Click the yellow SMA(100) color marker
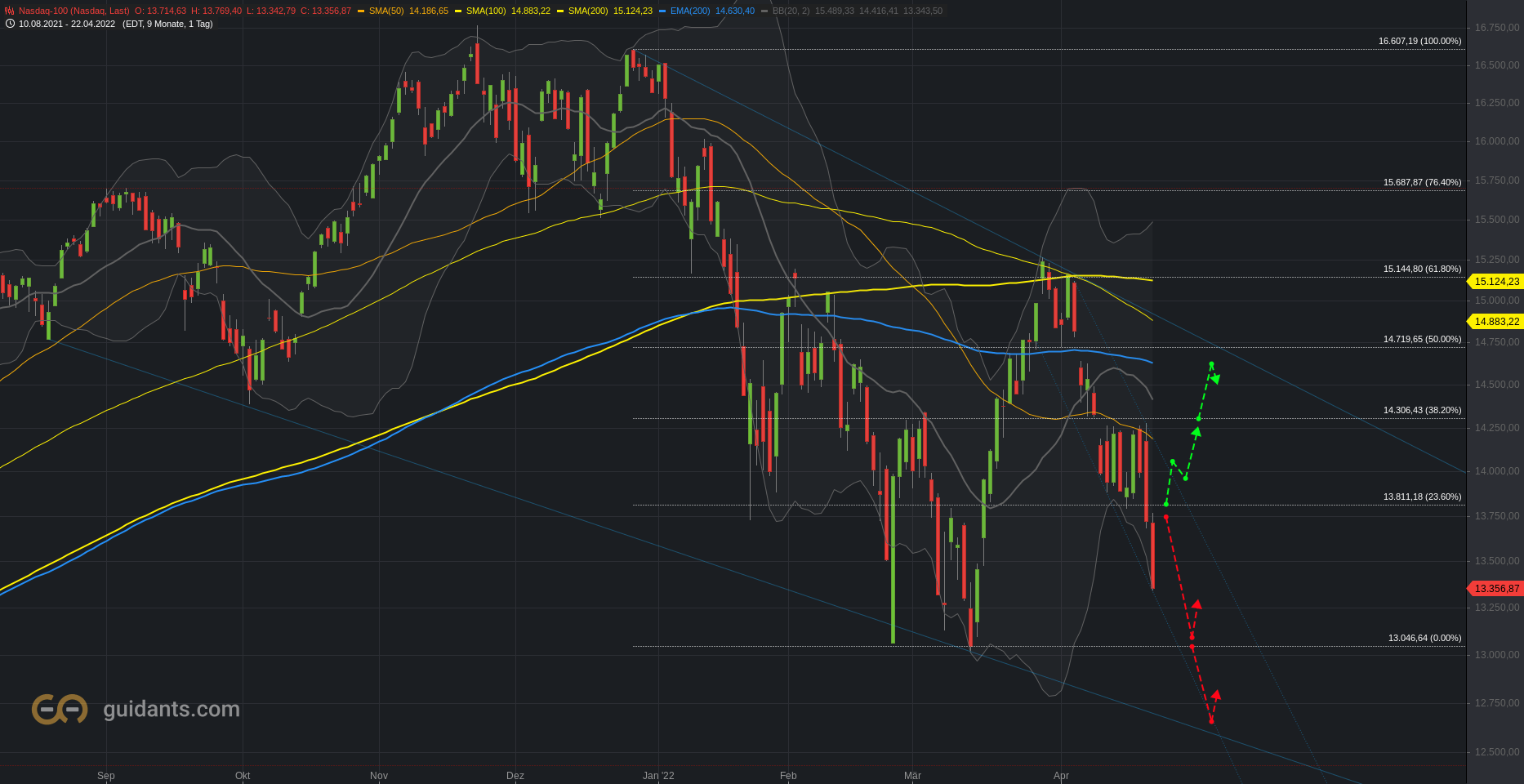Screen dimensions: 1524x784 coord(458,11)
